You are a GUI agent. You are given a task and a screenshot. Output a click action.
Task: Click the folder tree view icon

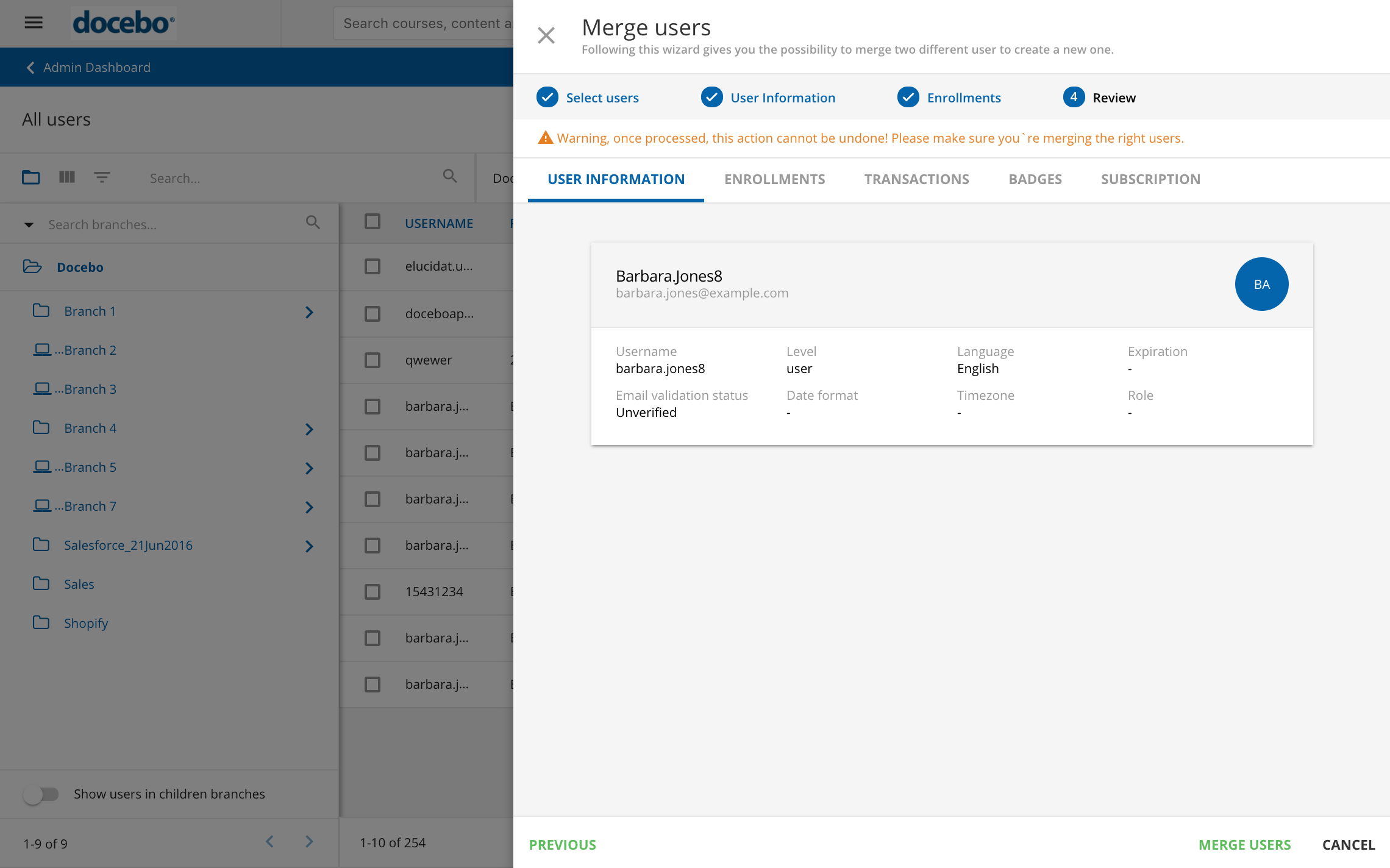(31, 177)
